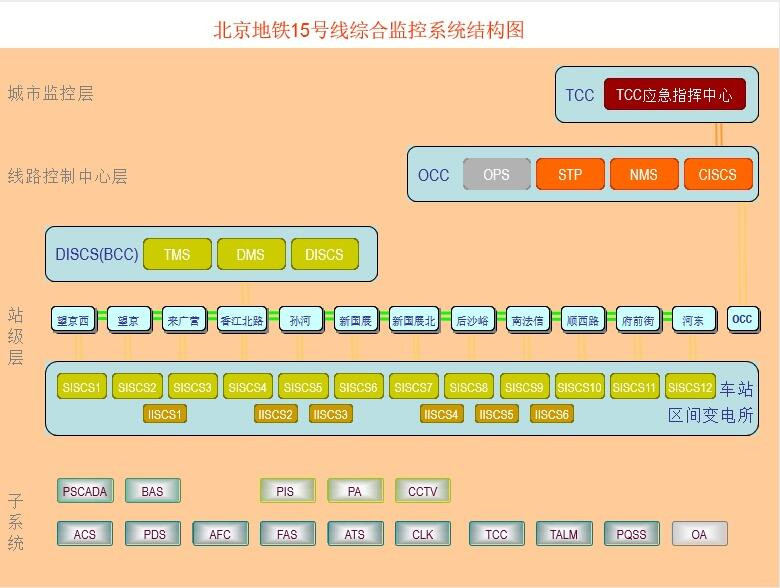Click the PA subsystem button
Screen dimensions: 780x588
point(355,491)
